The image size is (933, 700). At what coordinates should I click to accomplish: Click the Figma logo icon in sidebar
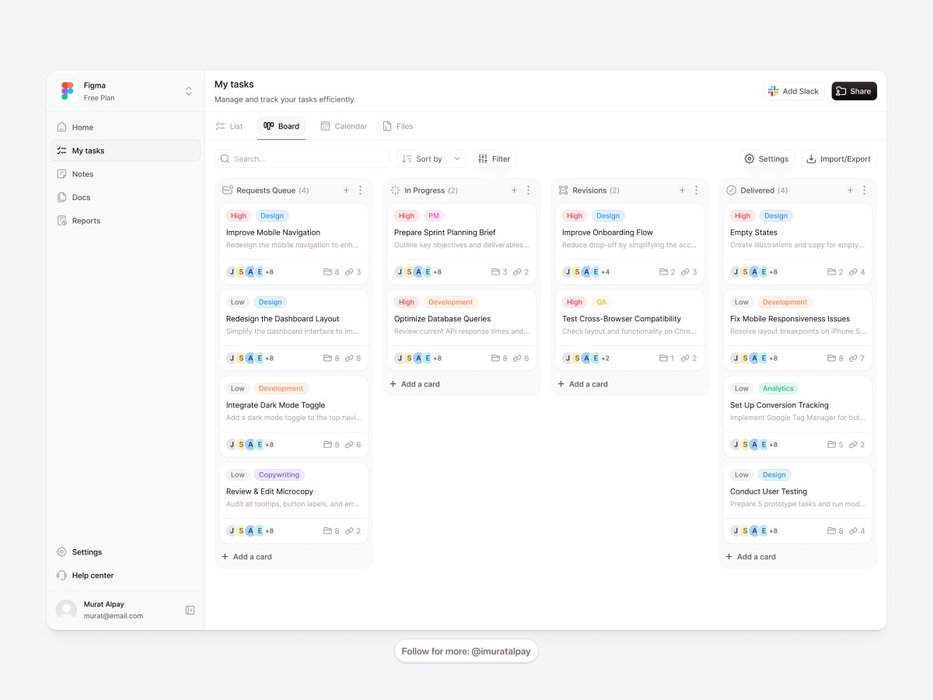click(67, 91)
